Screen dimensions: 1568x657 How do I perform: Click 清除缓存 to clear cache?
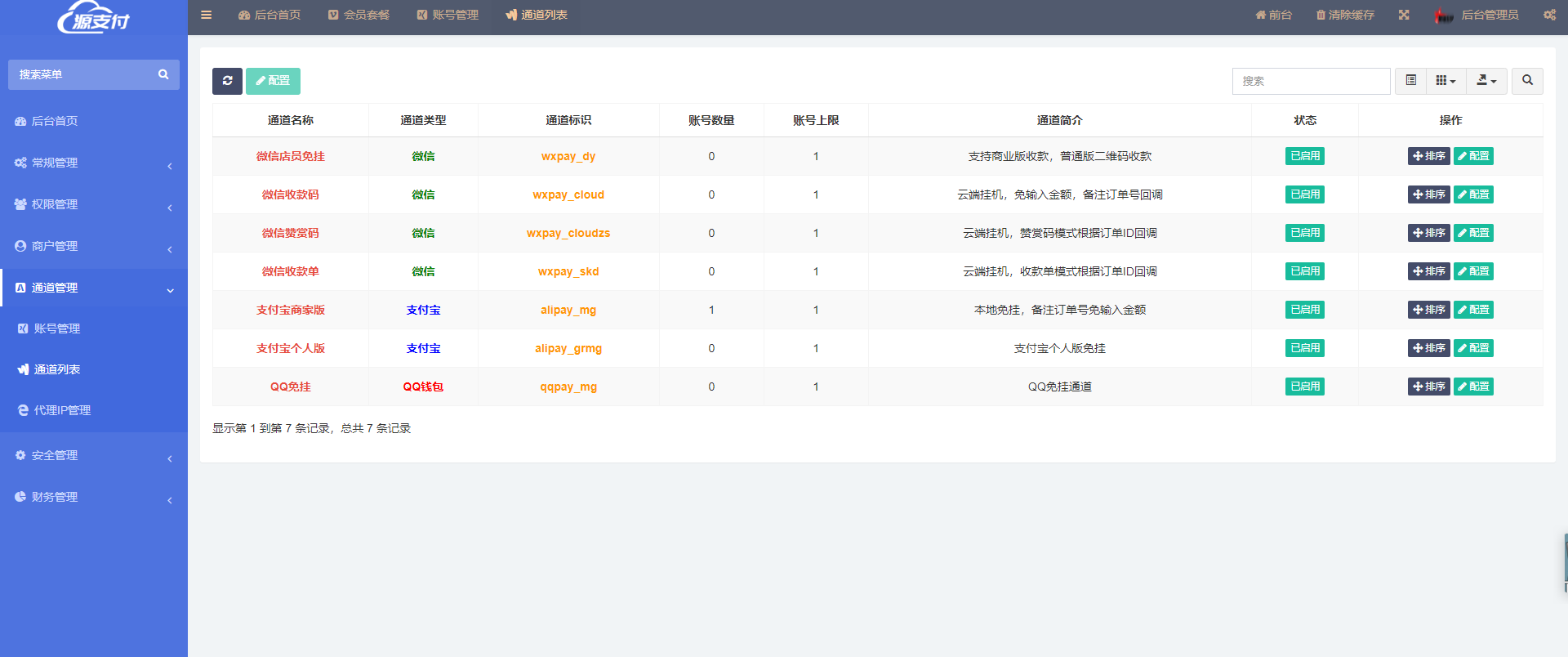coord(1345,15)
